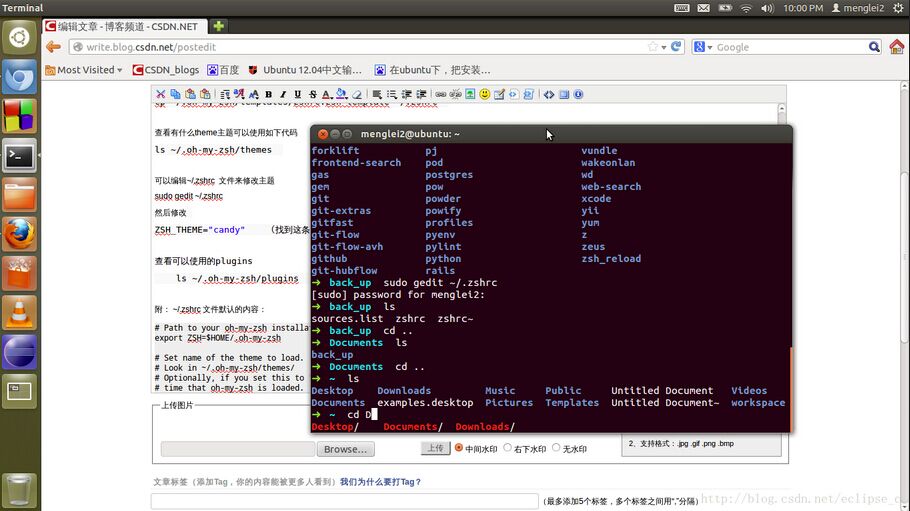910x511 pixels.
Task: Apply Strikethrough formatting in the editor
Action: click(313, 94)
